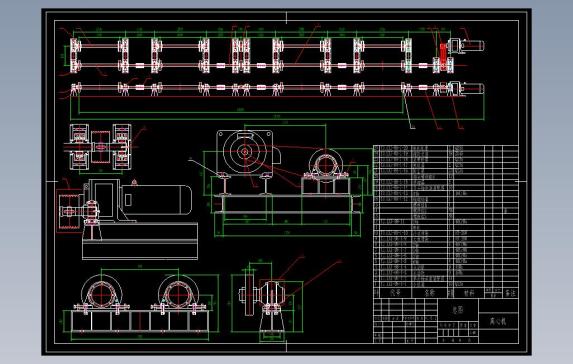This screenshot has width=573, height=364.
Task: Select the large motor body in side view
Action: (156, 200)
